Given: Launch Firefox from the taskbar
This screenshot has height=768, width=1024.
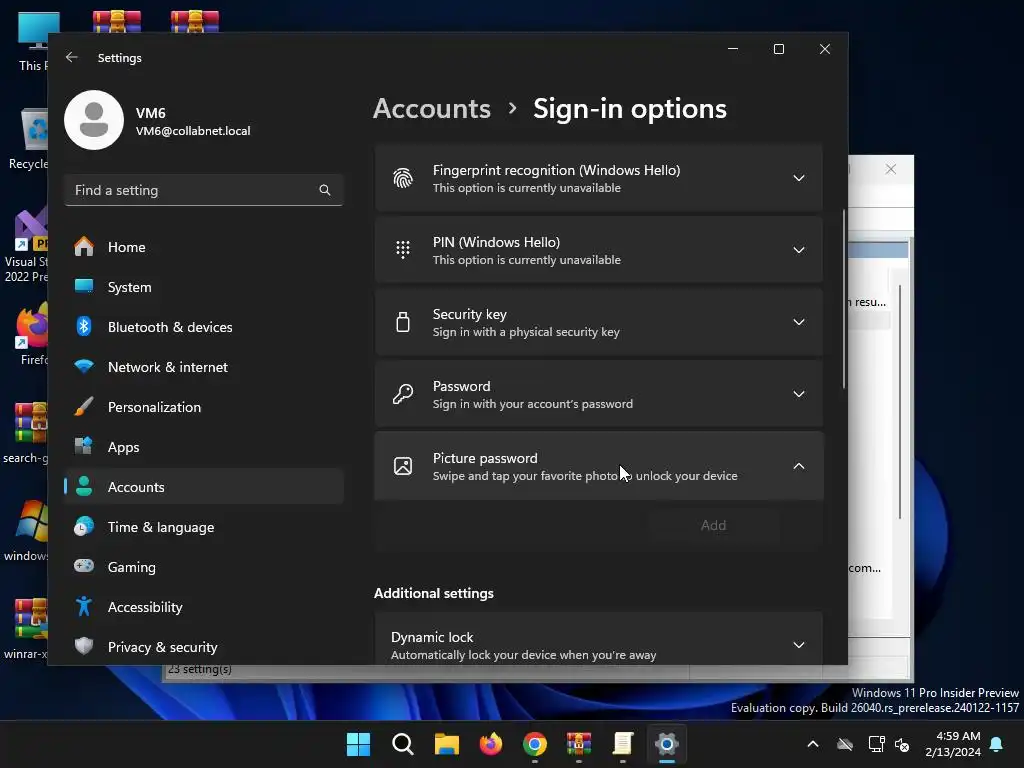Looking at the screenshot, I should (491, 744).
